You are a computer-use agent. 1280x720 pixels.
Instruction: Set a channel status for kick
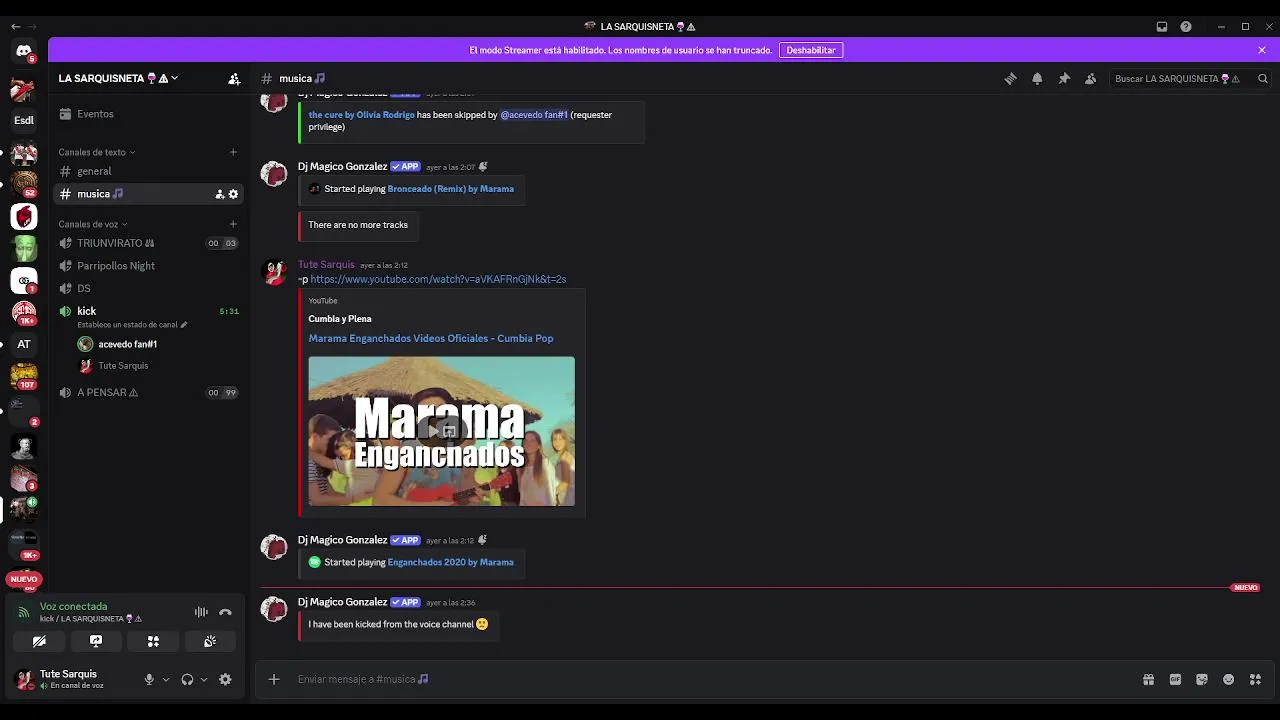tap(132, 325)
